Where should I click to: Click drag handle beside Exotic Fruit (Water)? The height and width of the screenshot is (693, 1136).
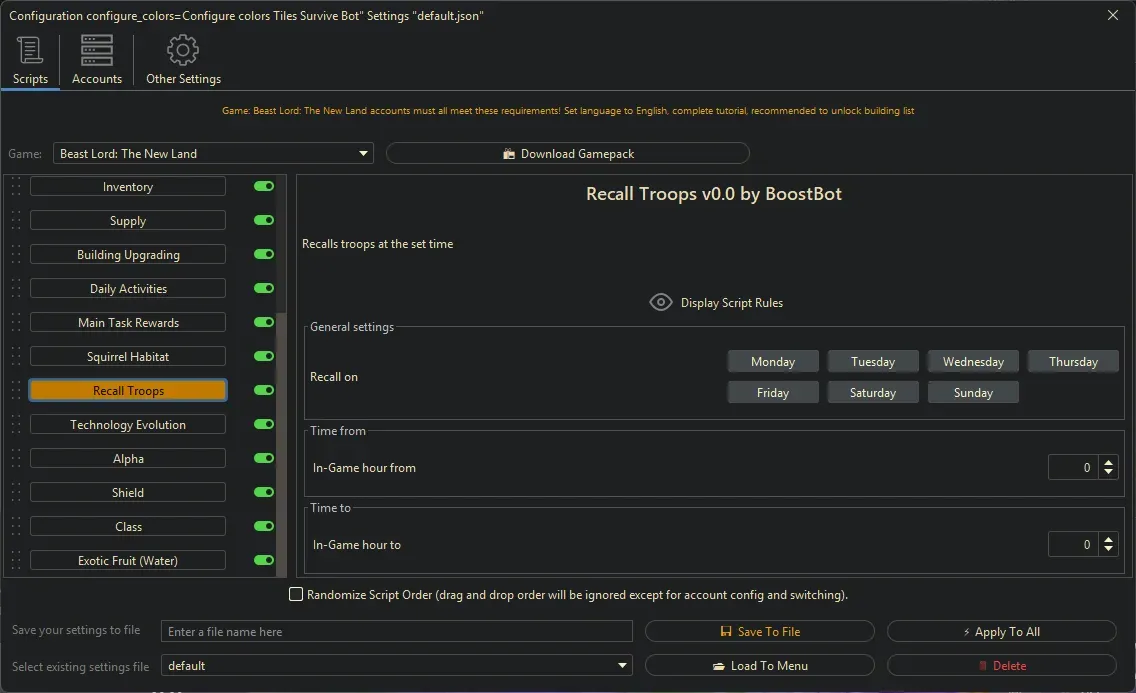tap(15, 561)
